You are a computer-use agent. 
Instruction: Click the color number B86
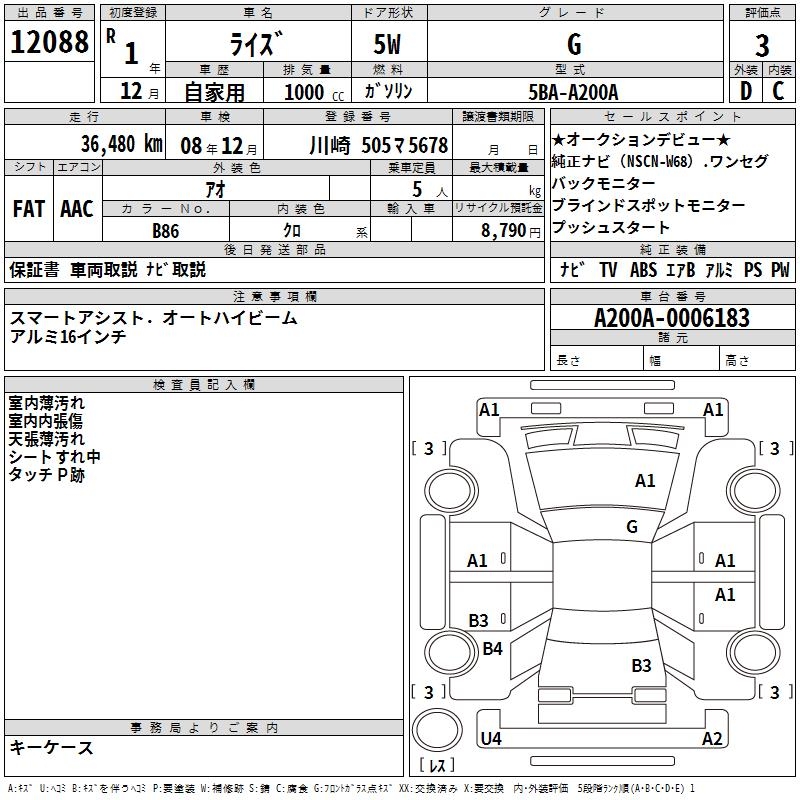[x=165, y=231]
